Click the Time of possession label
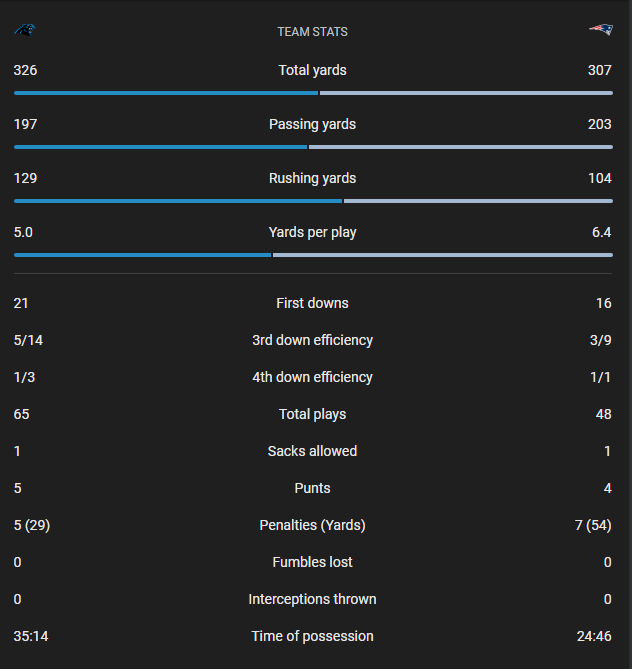The height and width of the screenshot is (669, 632). [313, 636]
